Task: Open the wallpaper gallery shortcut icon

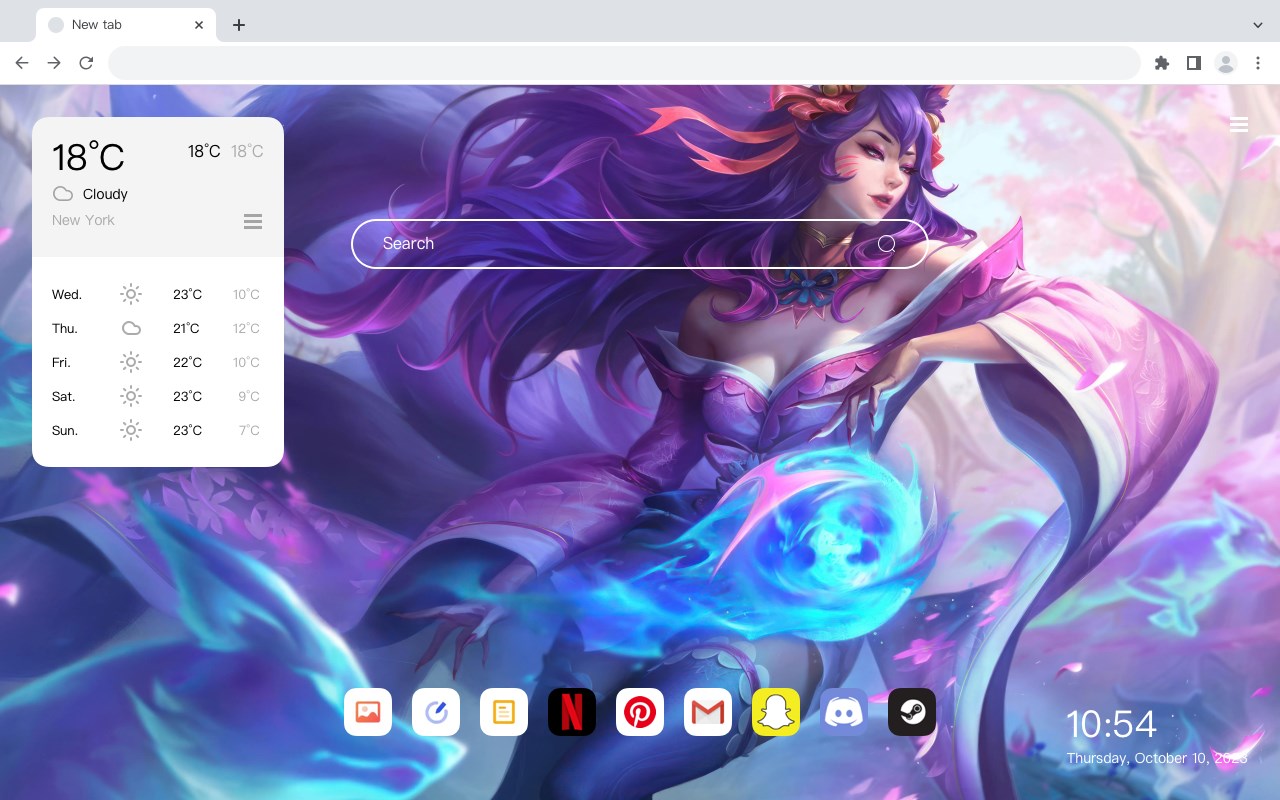Action: [x=368, y=712]
